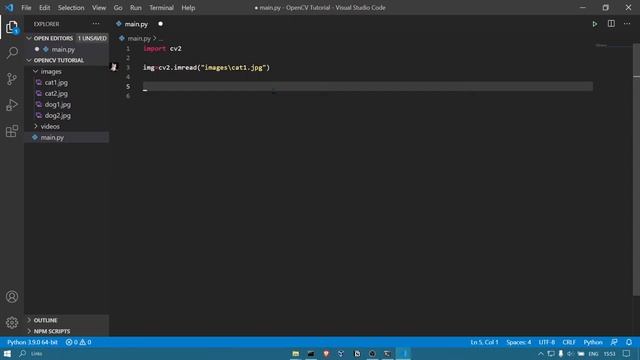Click the tray volume icon
The width and height of the screenshot is (640, 360).
570,354
